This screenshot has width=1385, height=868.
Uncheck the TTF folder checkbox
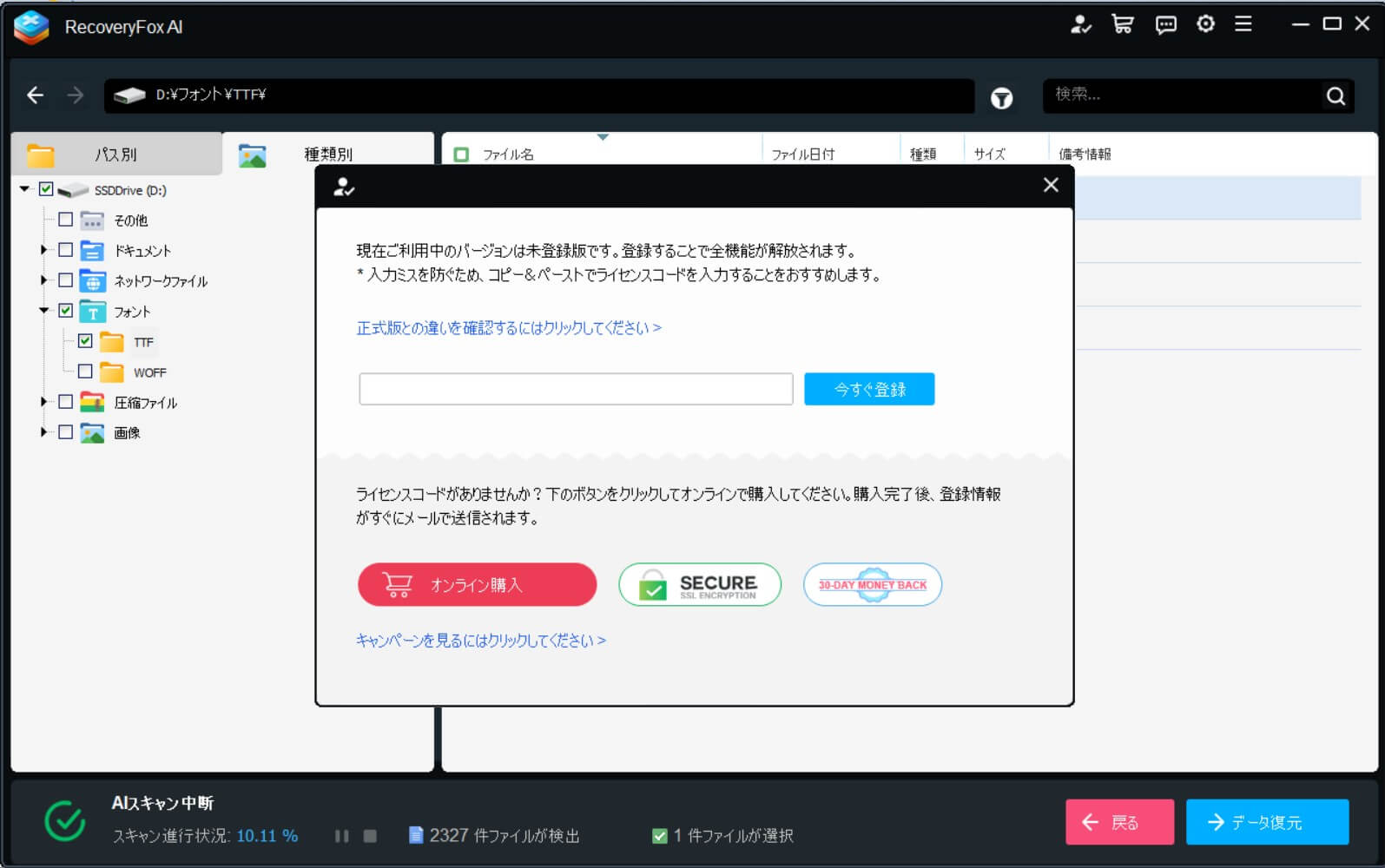[85, 341]
